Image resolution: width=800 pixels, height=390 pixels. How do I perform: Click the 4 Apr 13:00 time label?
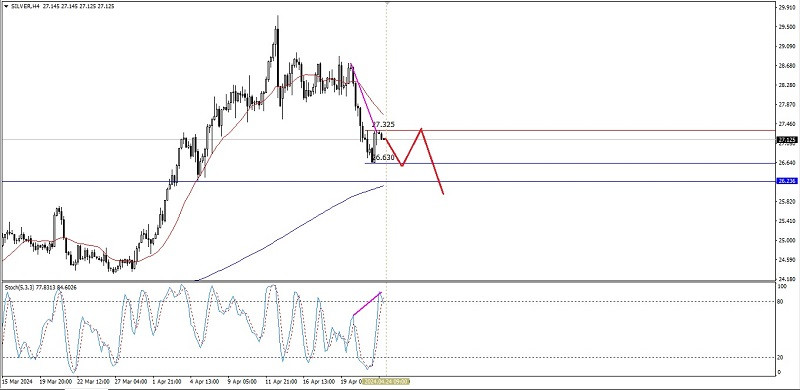pyautogui.click(x=205, y=381)
